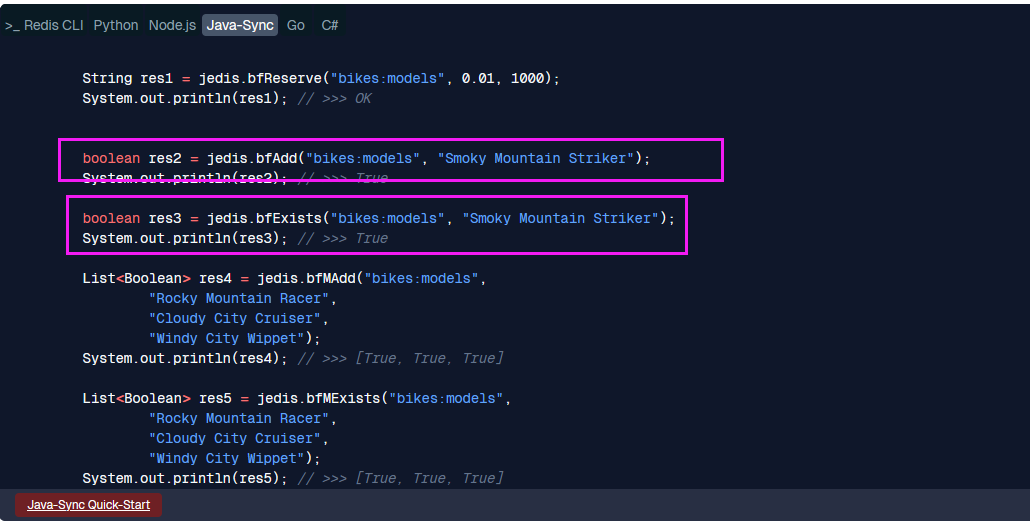Select the Python code tab
1030x523 pixels.
116,25
